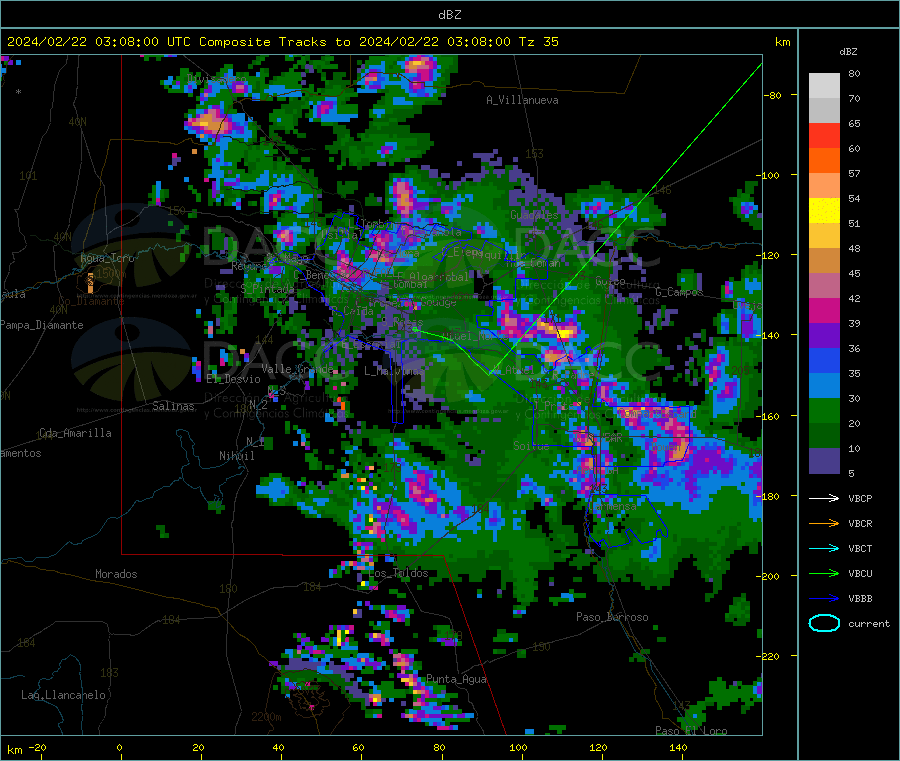Click the 'Pampa_Diamante' place label
Screen dimensions: 900x761
(x=42, y=325)
